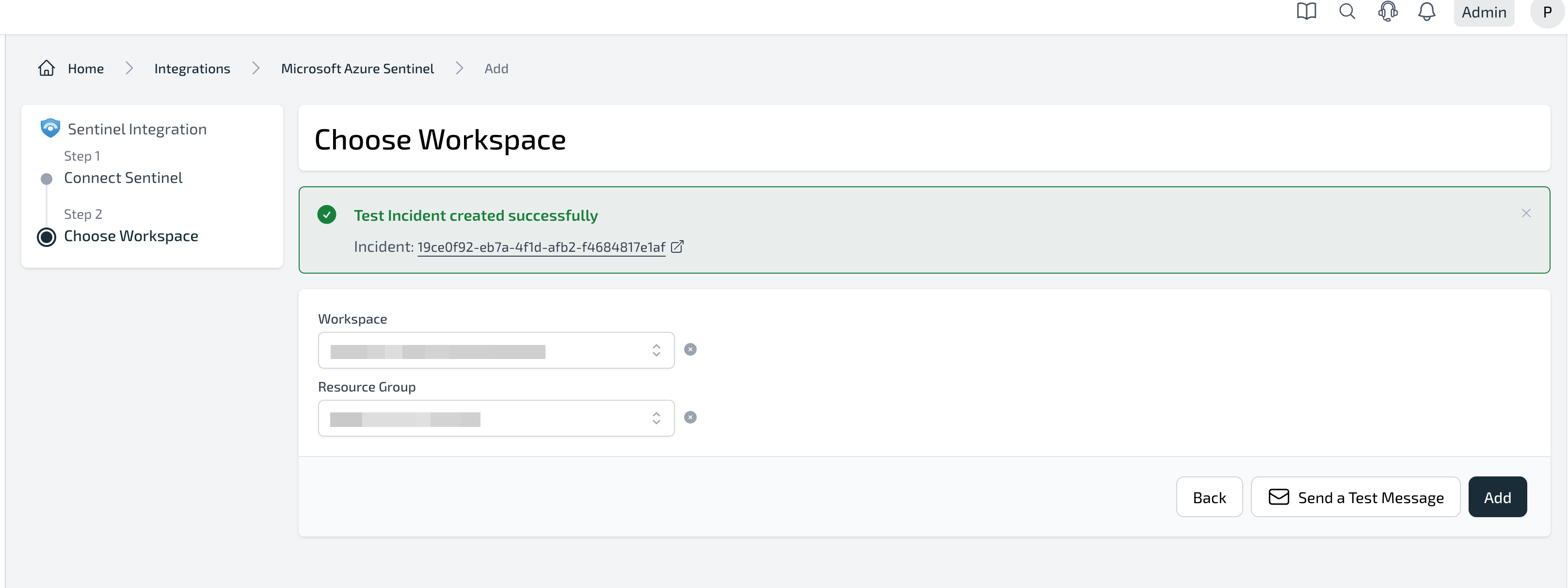The width and height of the screenshot is (1568, 588).
Task: Select the Choose Workspace step indicator
Action: tap(46, 237)
